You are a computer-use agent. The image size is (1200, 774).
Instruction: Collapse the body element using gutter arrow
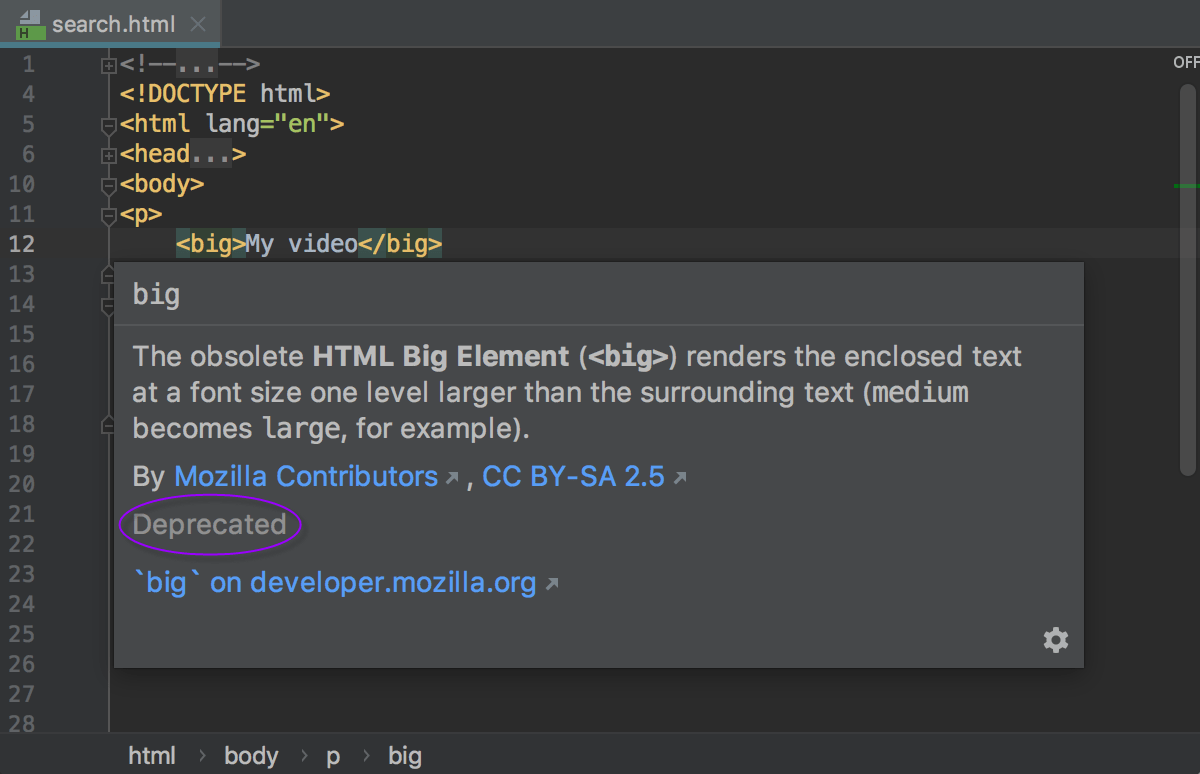(108, 184)
